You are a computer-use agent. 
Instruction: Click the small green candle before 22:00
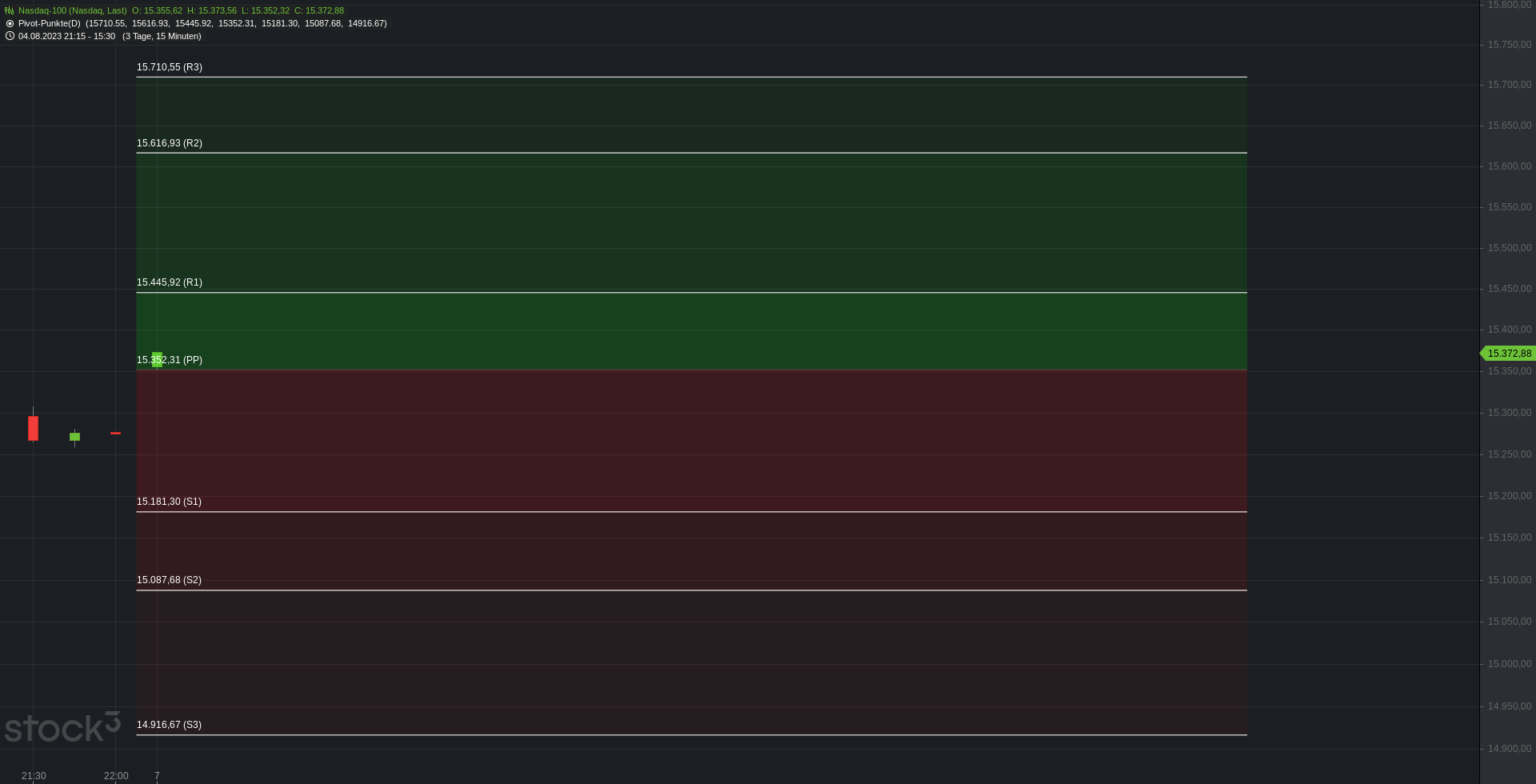click(x=74, y=437)
